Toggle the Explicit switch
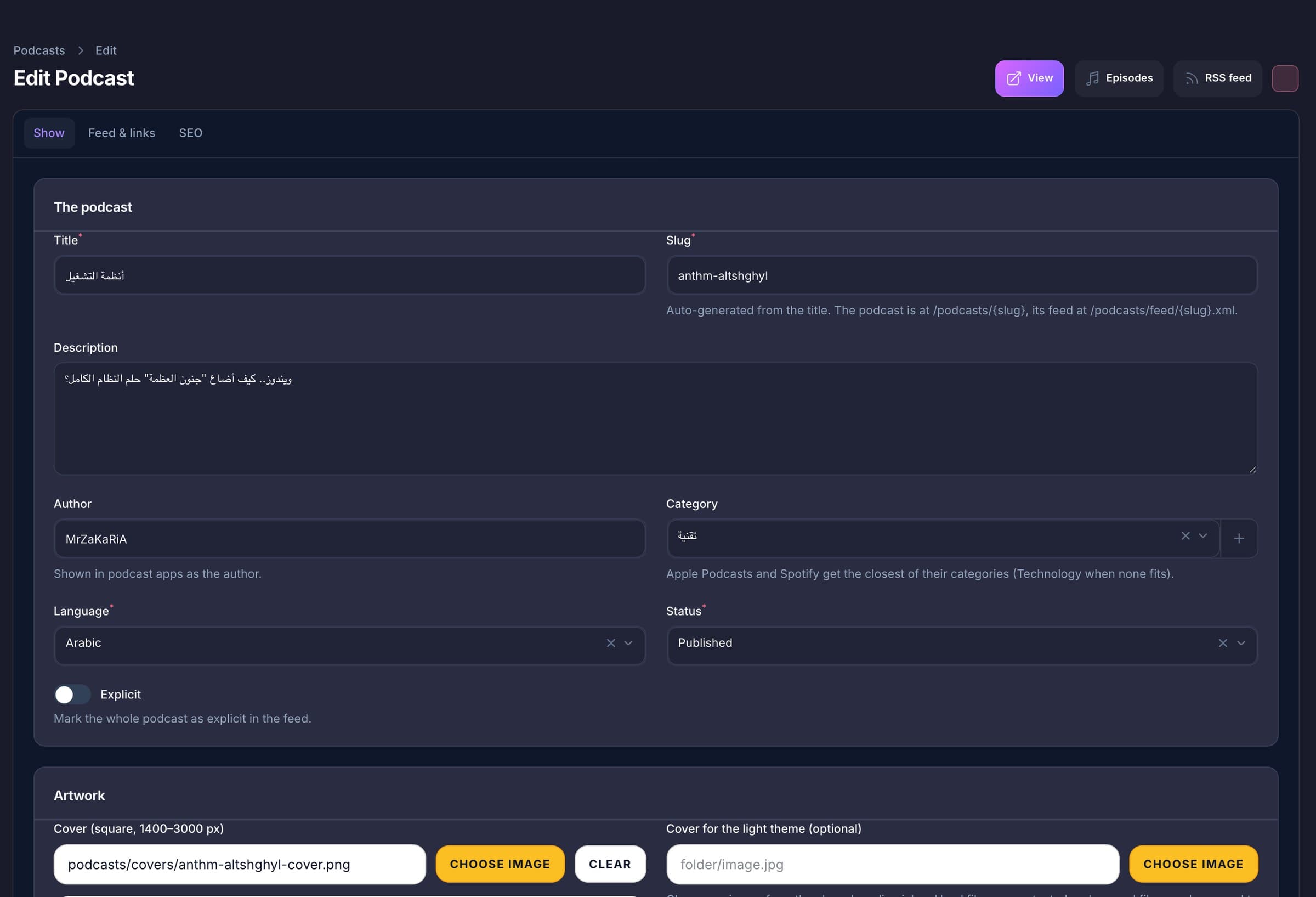Screen dimensions: 1316x897 coord(72,694)
